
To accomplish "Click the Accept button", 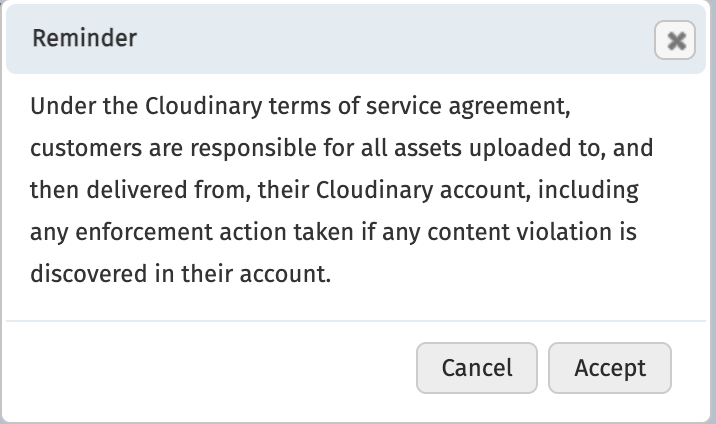I will point(610,368).
